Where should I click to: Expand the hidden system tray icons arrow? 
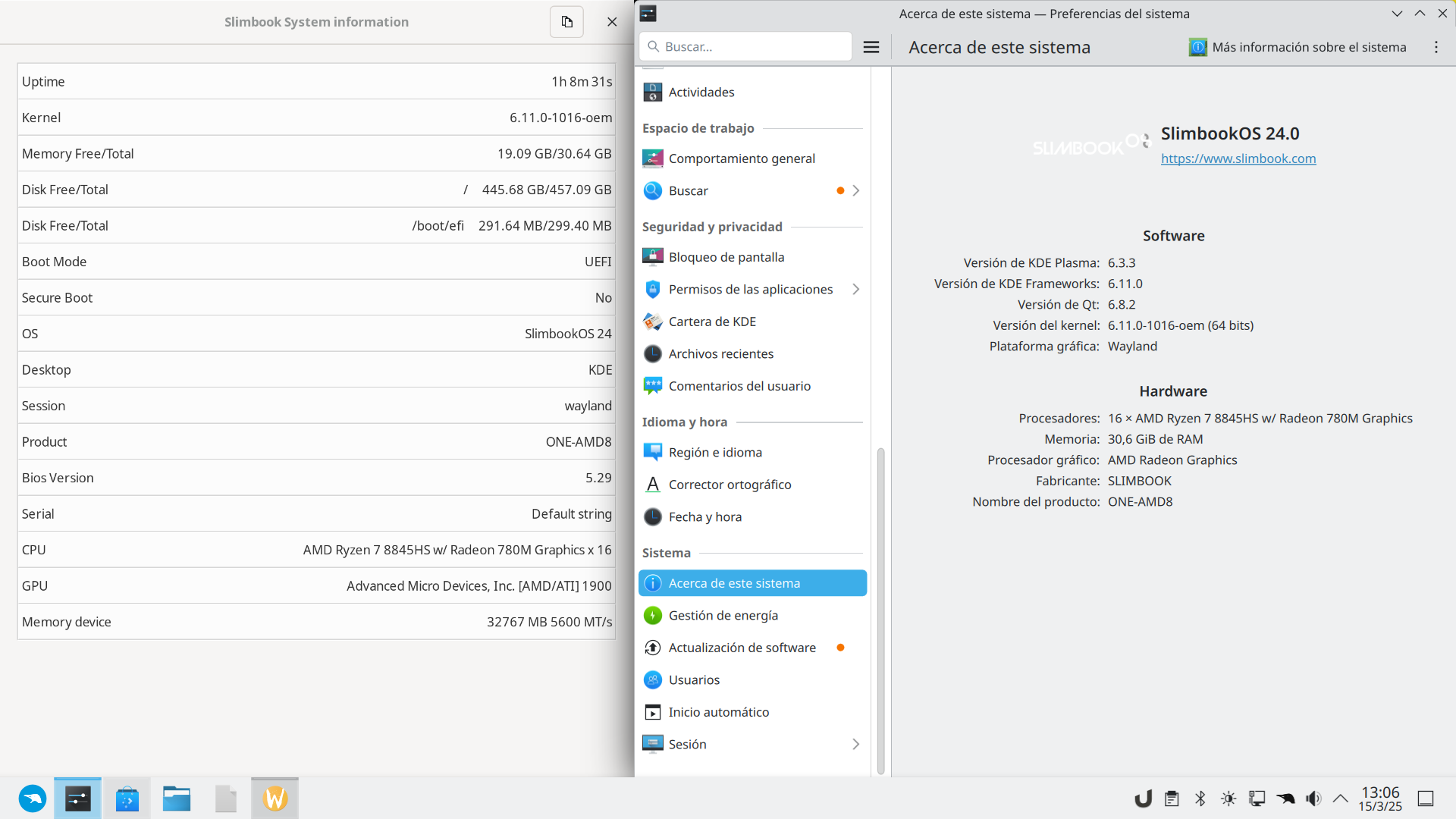coord(1341,799)
